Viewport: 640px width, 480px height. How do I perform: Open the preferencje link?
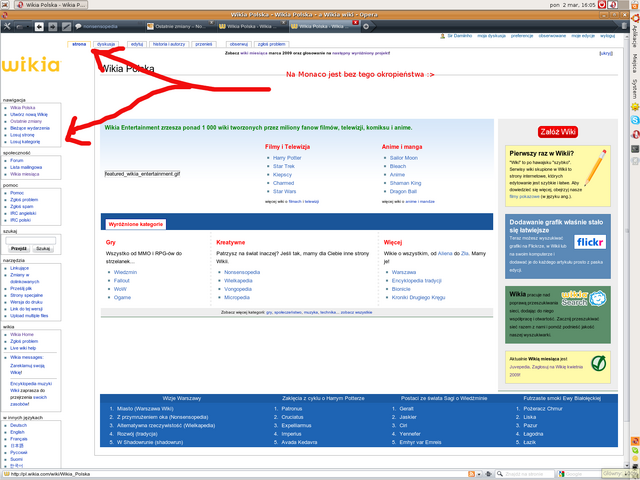pos(522,36)
